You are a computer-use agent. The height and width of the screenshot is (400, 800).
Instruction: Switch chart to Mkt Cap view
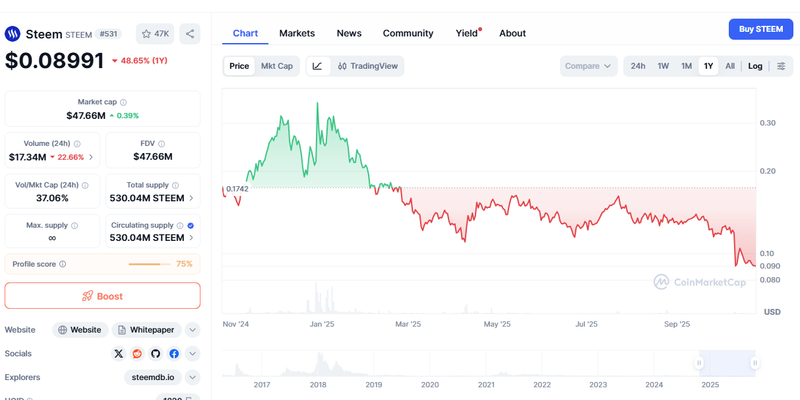[276, 66]
